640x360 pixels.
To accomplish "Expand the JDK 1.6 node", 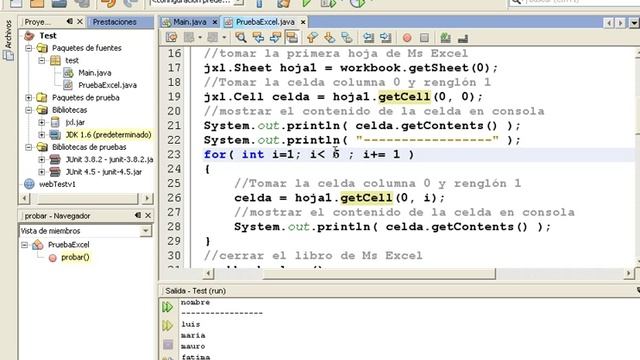I will tap(42, 134).
